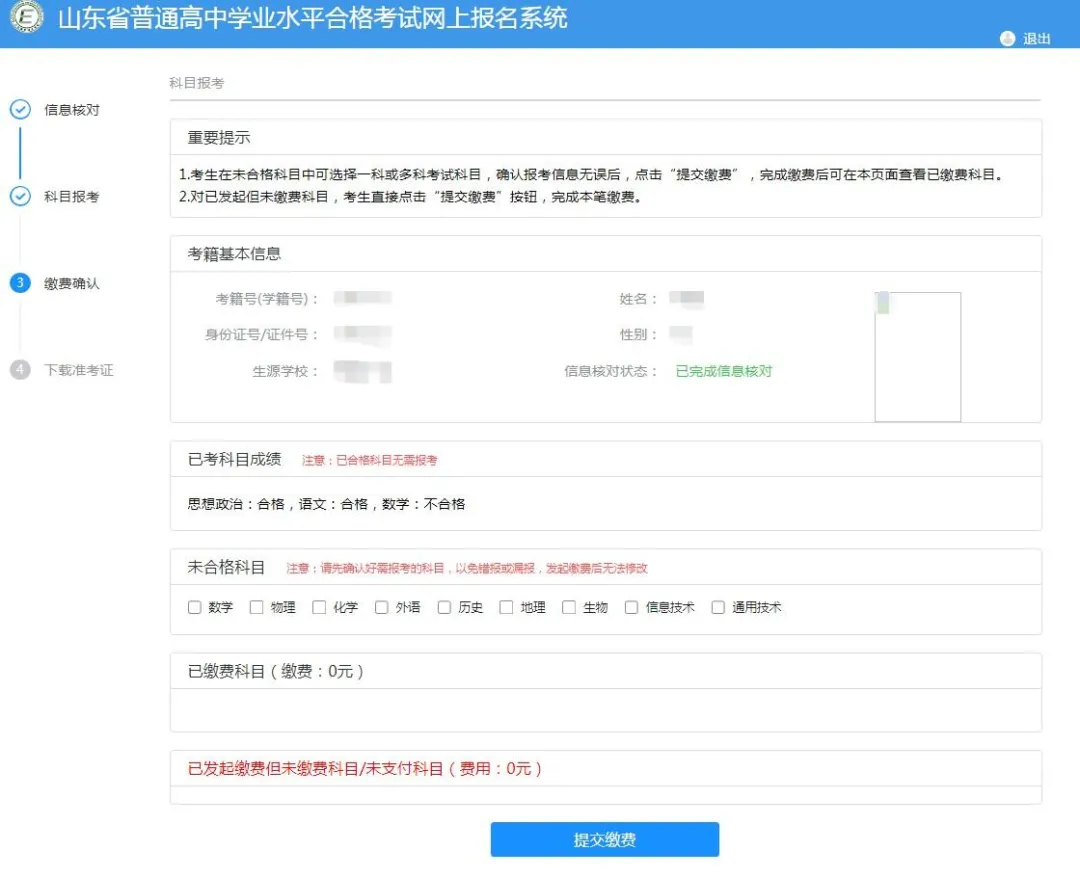Image resolution: width=1080 pixels, height=878 pixels.
Task: Click the red note about 发起缴费后无法修改
Action: click(x=467, y=568)
